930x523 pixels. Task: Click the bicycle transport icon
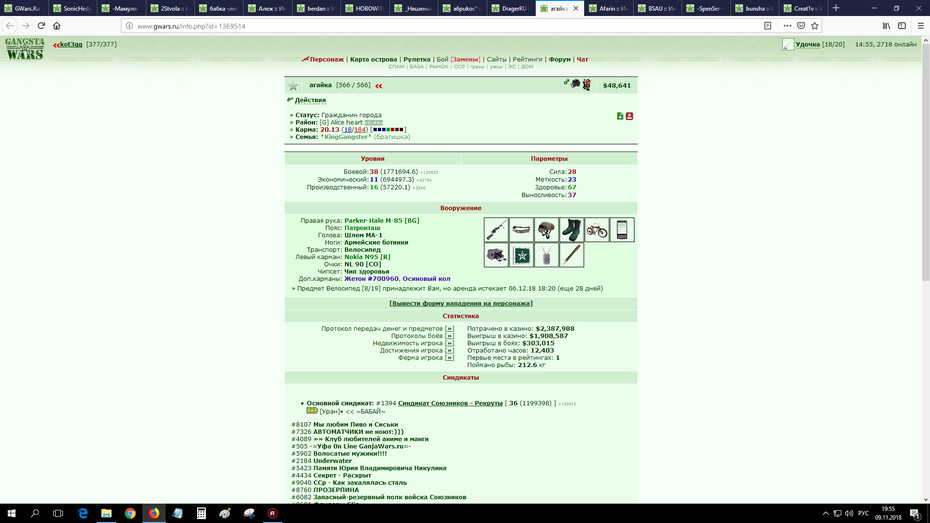[x=597, y=230]
